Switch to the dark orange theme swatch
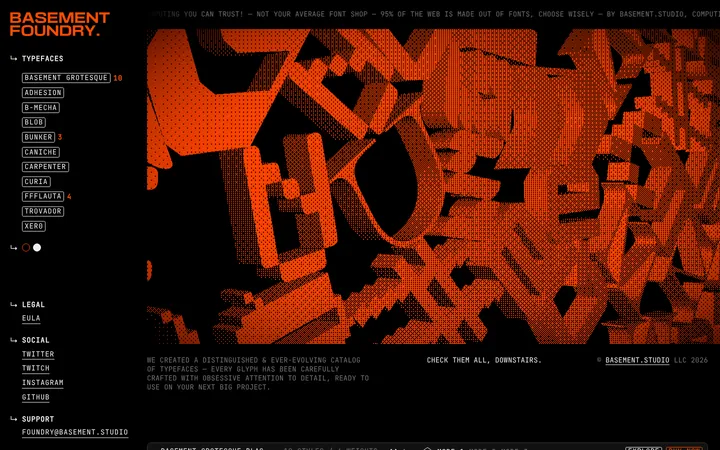The height and width of the screenshot is (450, 720). [x=26, y=248]
